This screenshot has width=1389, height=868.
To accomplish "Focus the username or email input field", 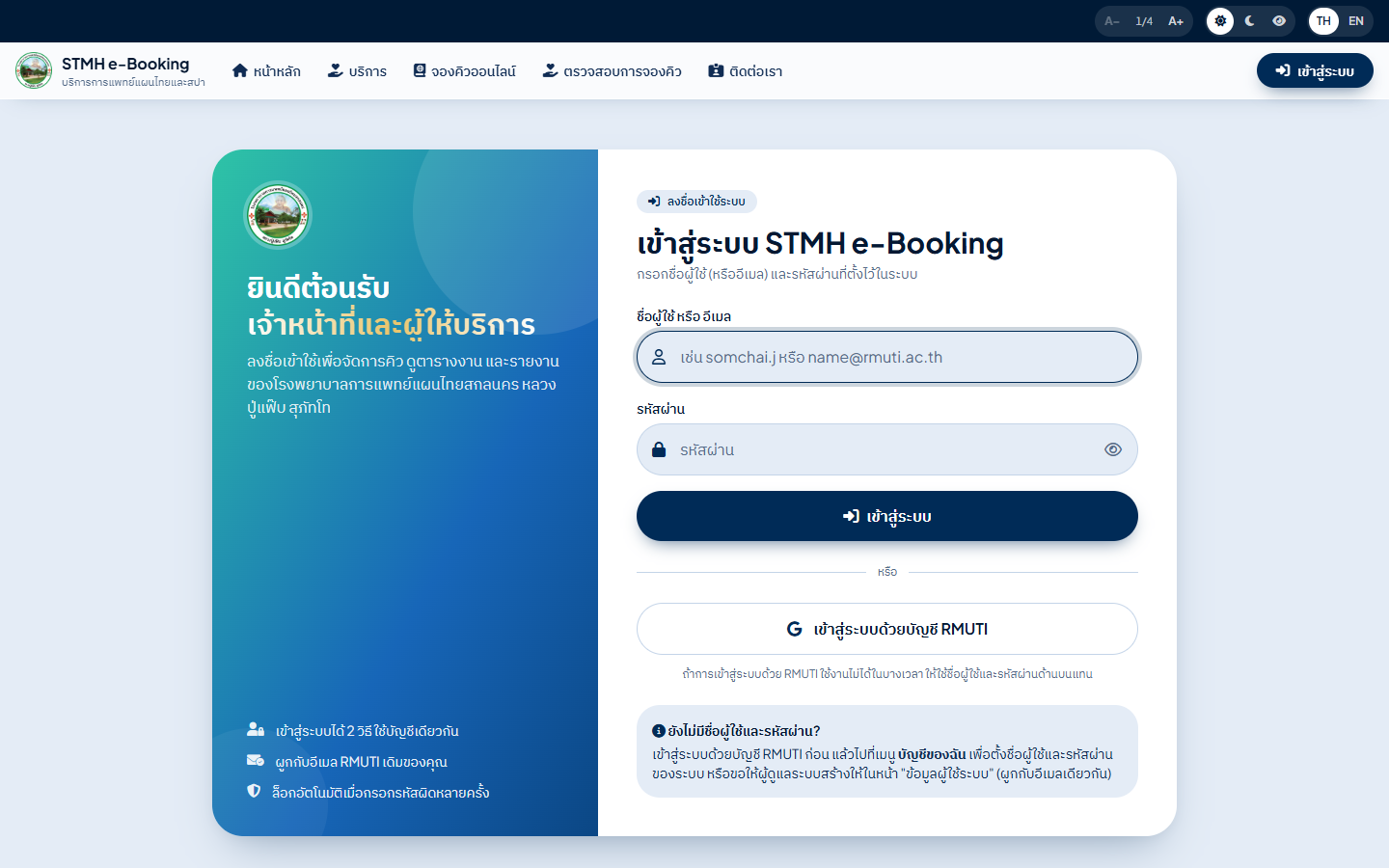I will coord(887,357).
